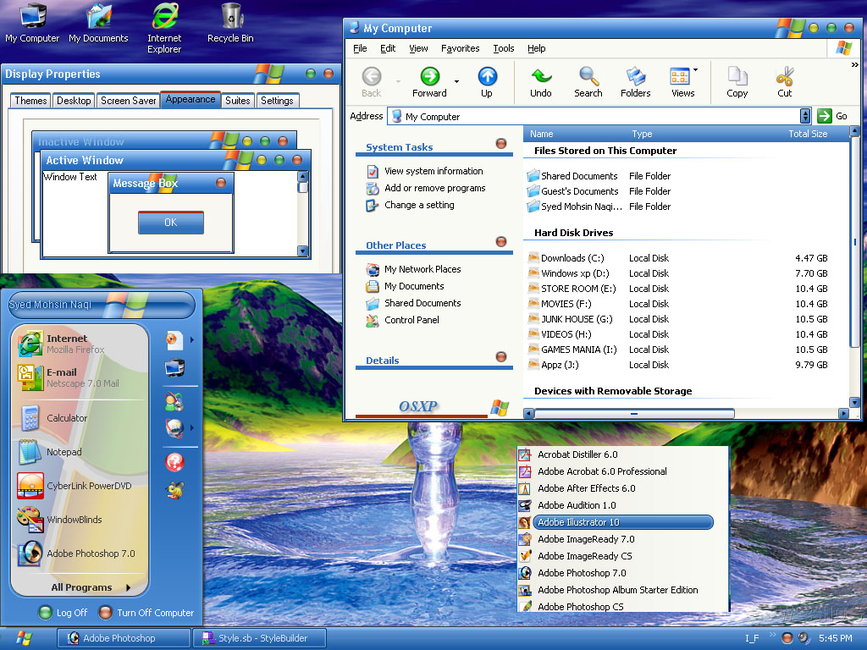867x650 pixels.
Task: Click Log Off in Start menu
Action: 63,612
